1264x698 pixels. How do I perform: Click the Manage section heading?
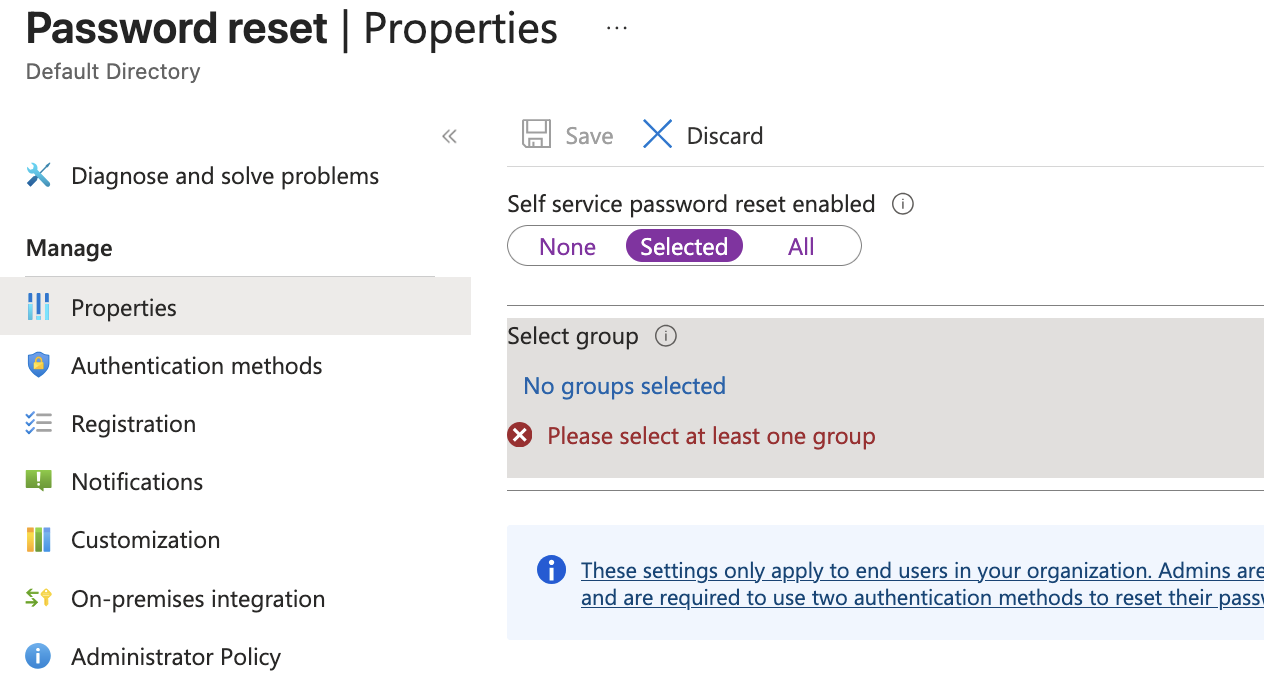[x=69, y=248]
